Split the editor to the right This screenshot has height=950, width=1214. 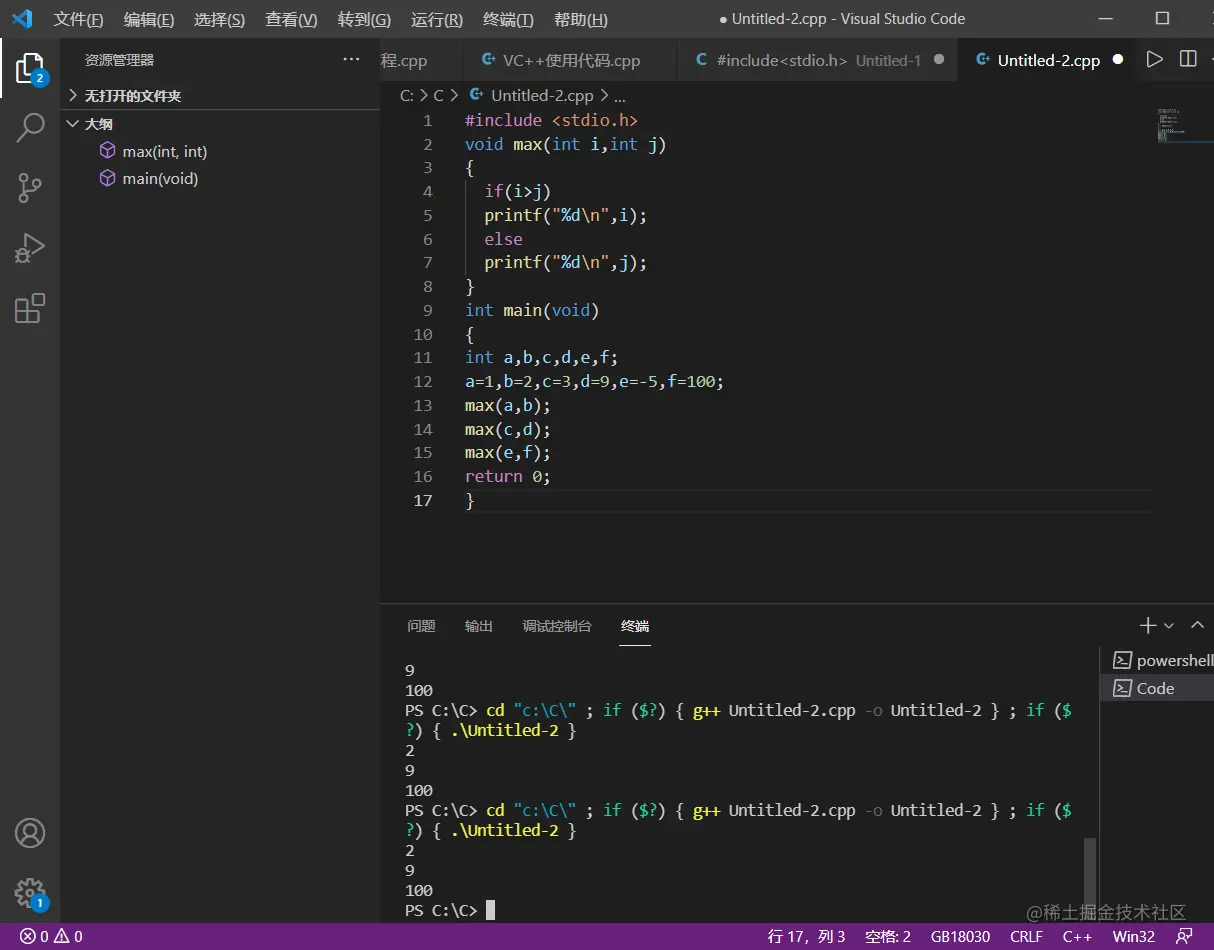point(1188,60)
